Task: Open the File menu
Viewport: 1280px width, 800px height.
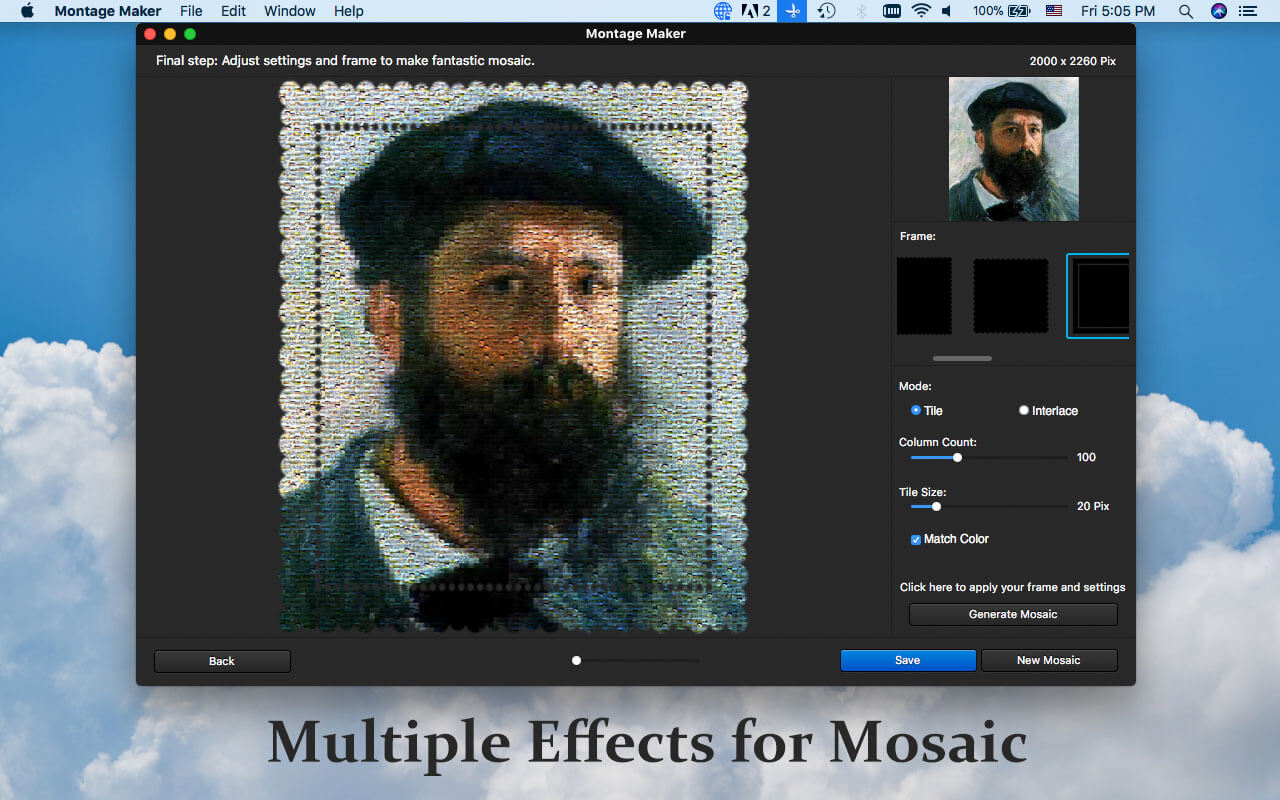Action: [x=191, y=11]
